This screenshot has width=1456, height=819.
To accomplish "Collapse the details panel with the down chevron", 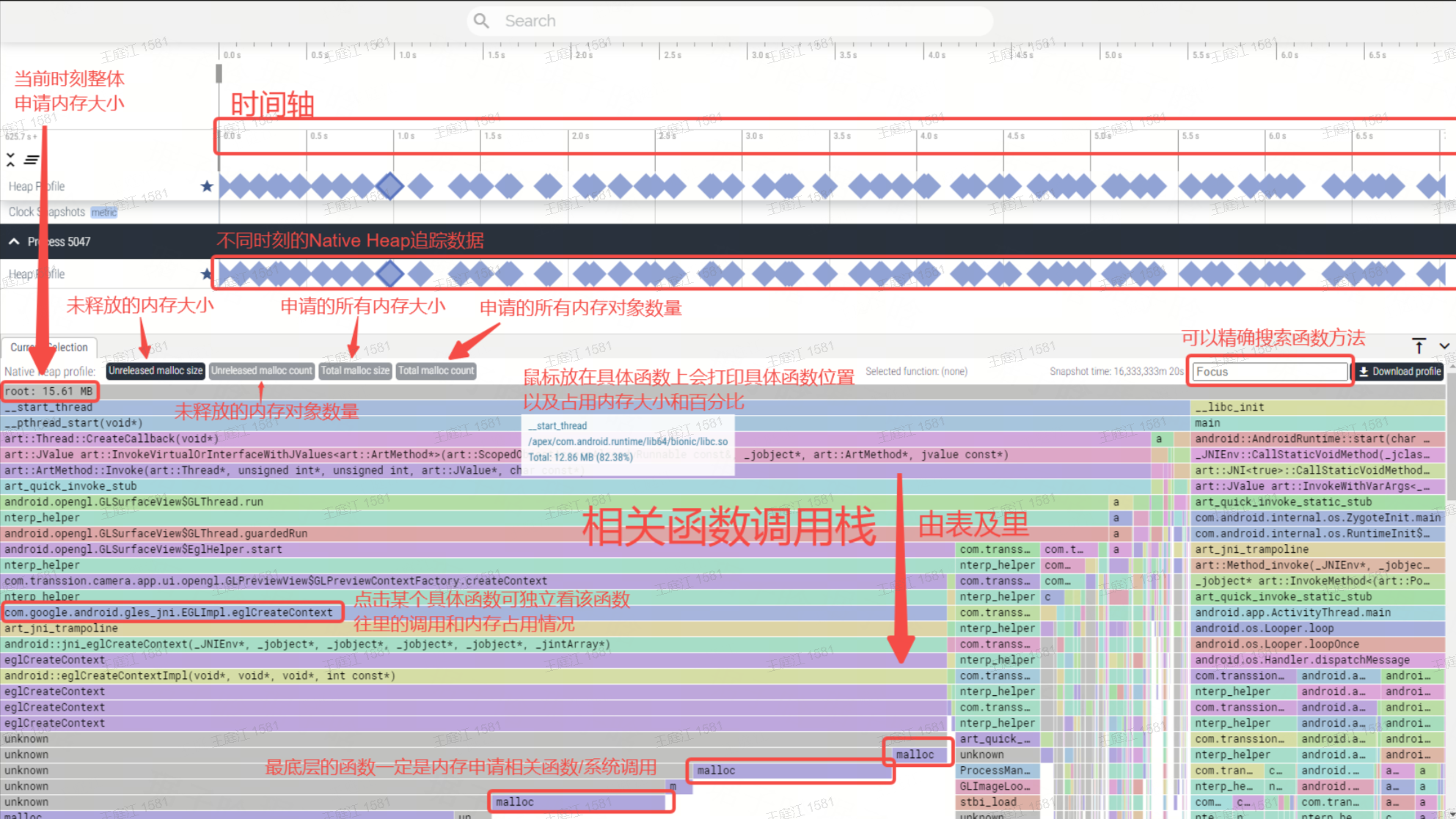I will point(1444,346).
